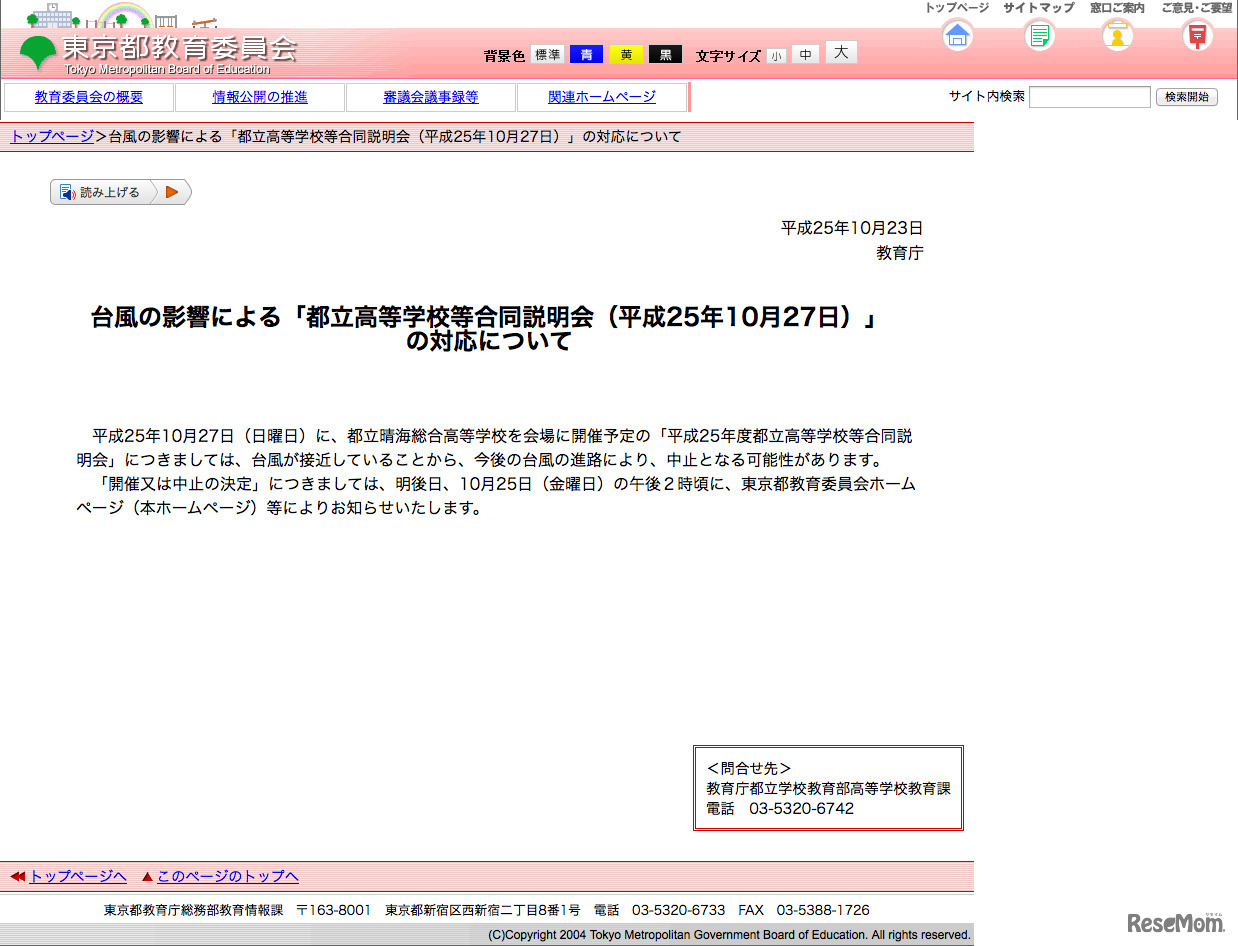Set background color to 標準
1238x946 pixels.
[x=547, y=55]
